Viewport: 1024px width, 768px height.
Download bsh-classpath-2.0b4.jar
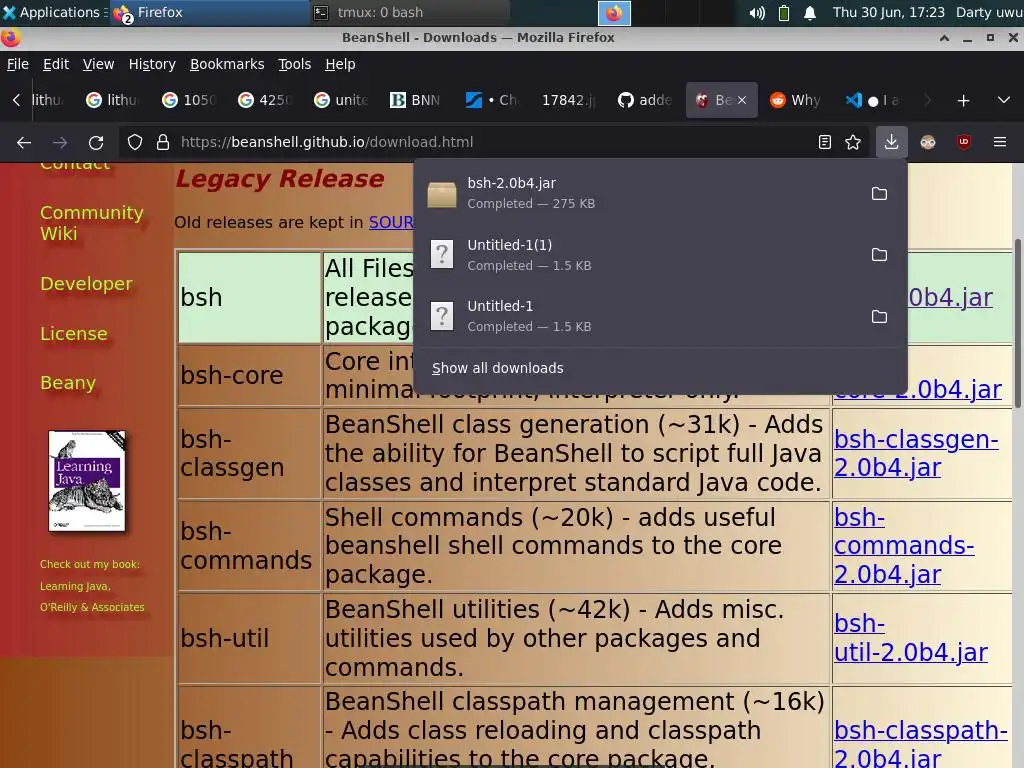click(x=921, y=744)
